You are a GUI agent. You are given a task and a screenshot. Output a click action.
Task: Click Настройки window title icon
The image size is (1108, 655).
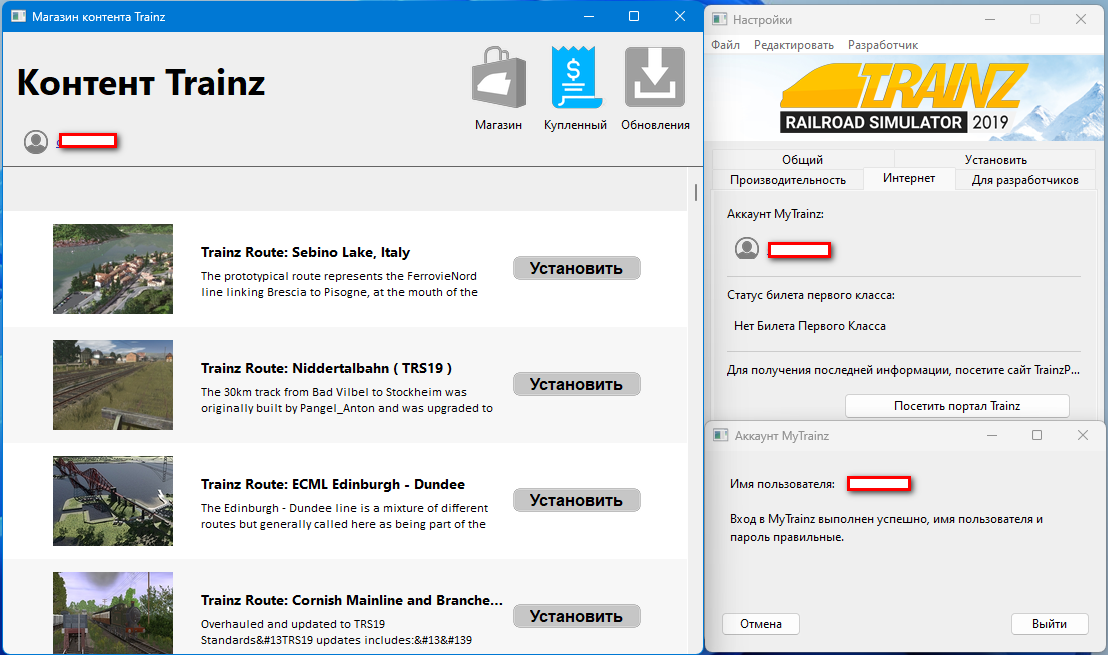(x=719, y=19)
